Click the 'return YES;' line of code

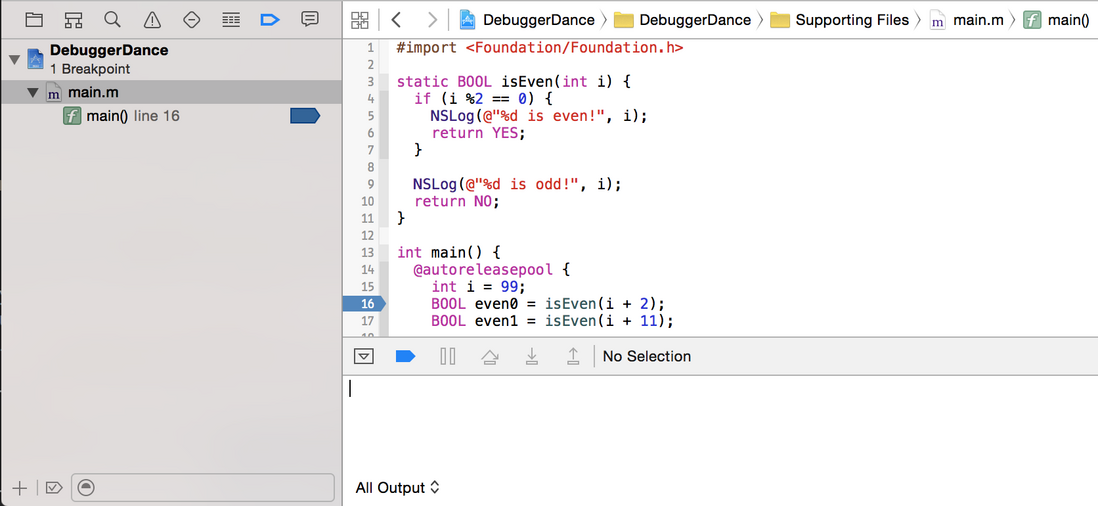pyautogui.click(x=478, y=133)
